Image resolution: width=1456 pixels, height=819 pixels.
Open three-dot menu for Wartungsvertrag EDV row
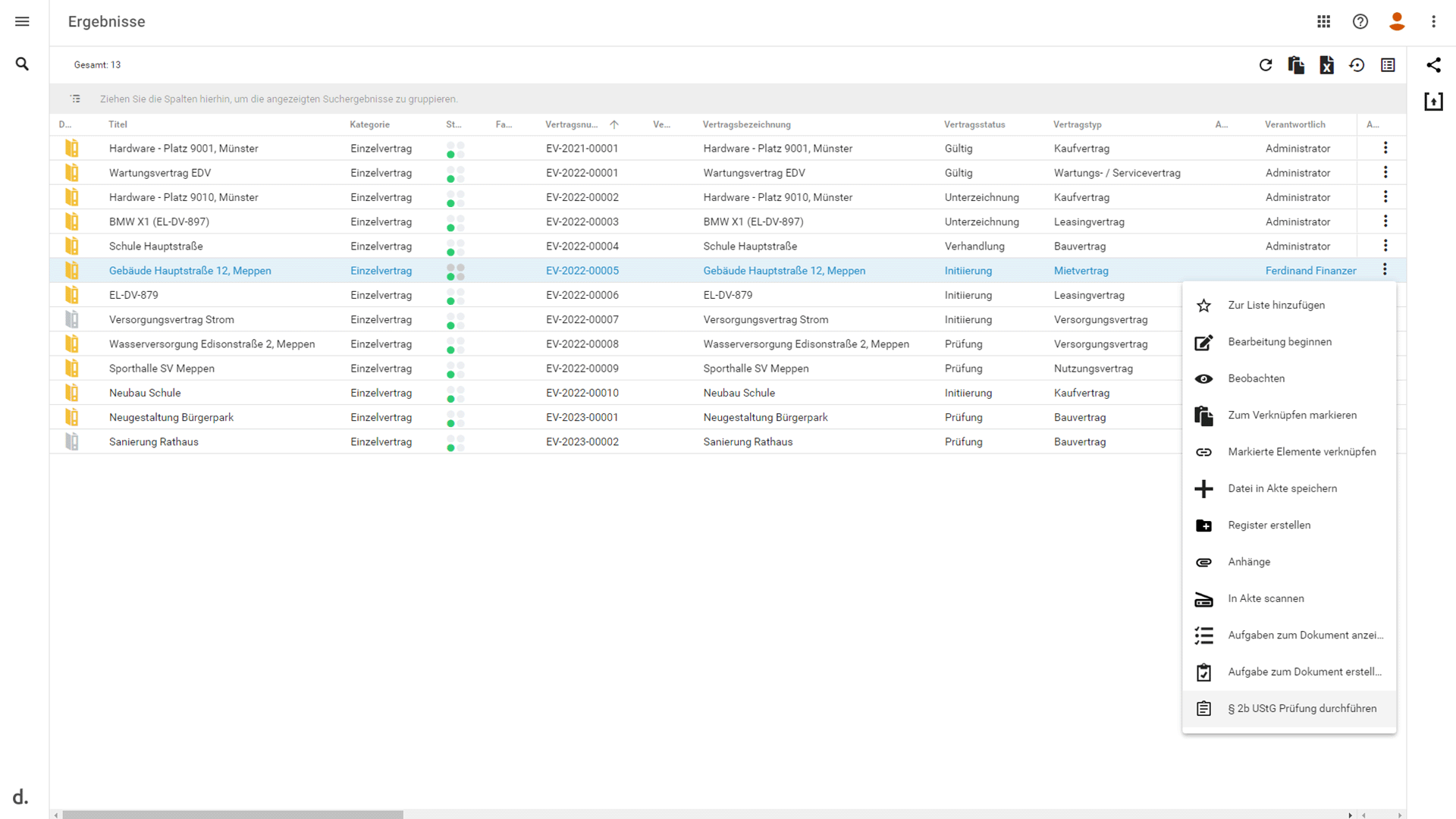click(x=1385, y=172)
